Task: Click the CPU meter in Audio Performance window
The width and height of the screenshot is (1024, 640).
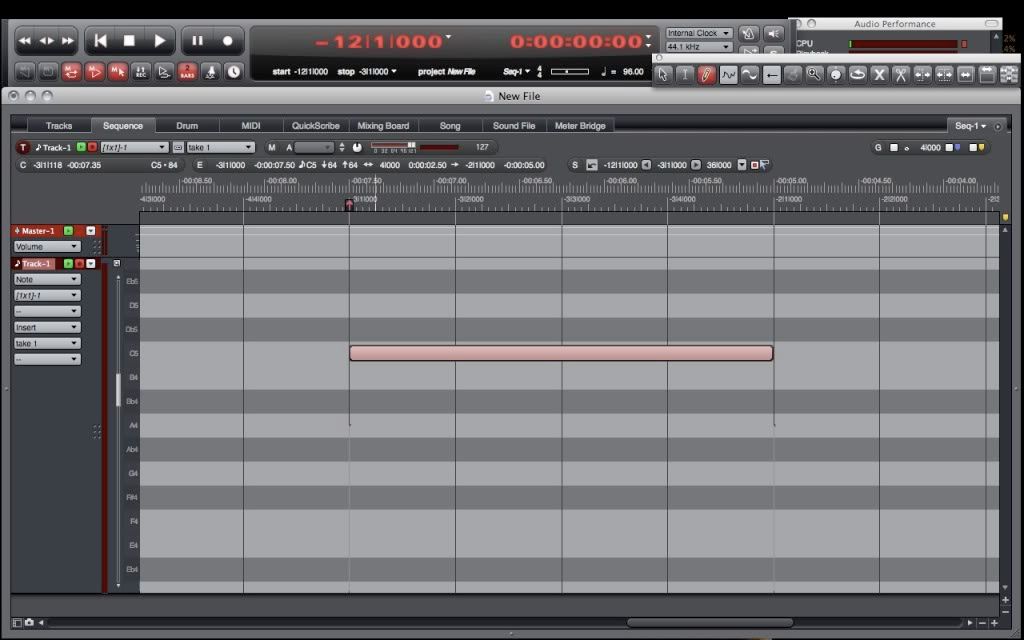Action: pos(903,44)
